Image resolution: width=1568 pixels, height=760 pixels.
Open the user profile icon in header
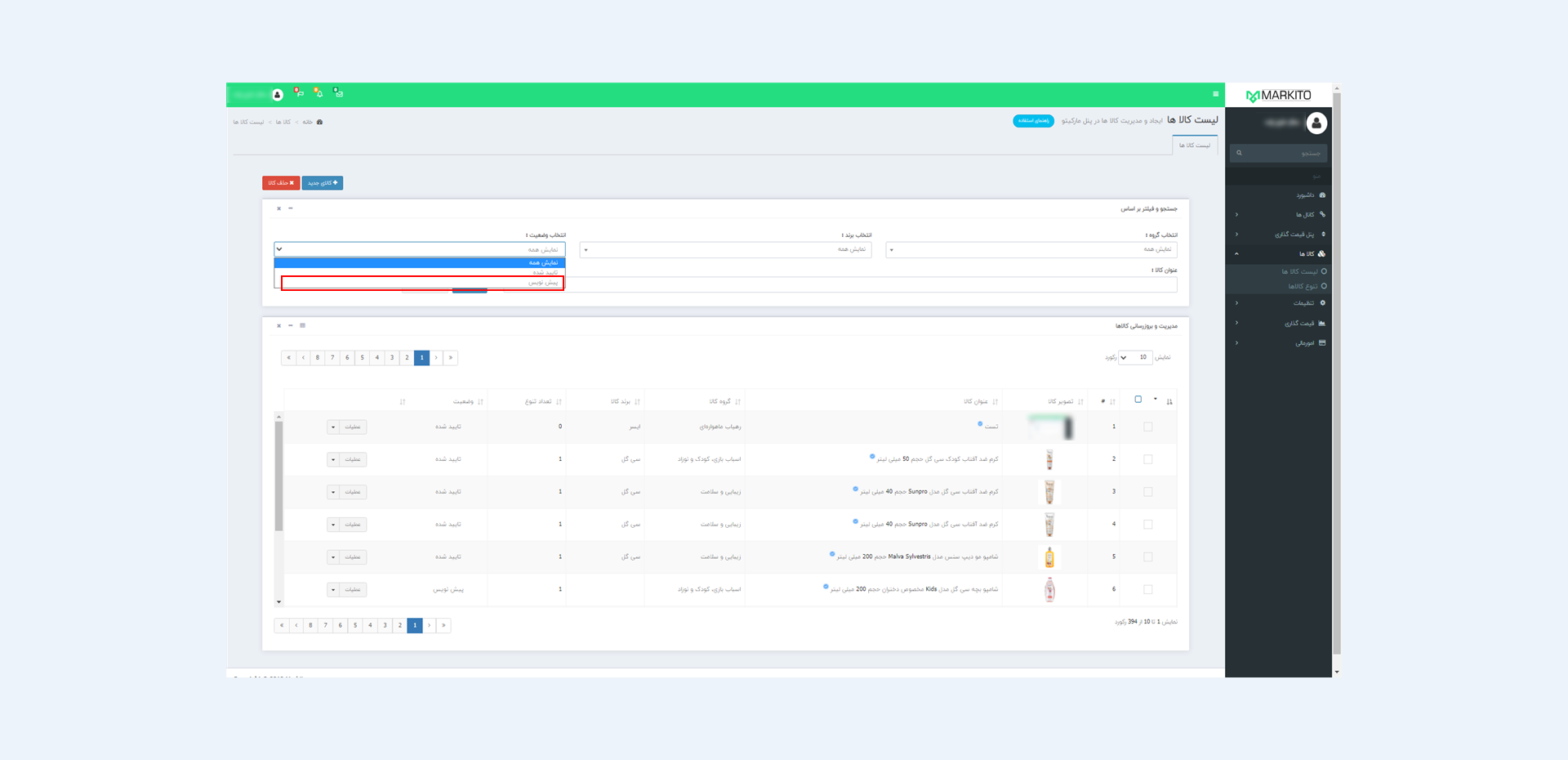click(278, 95)
